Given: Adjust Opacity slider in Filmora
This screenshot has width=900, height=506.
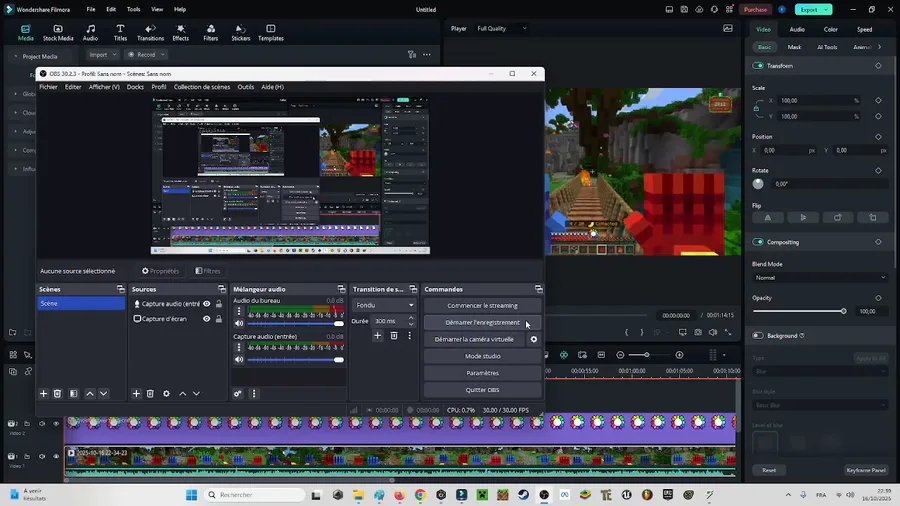Looking at the screenshot, I should pos(798,312).
